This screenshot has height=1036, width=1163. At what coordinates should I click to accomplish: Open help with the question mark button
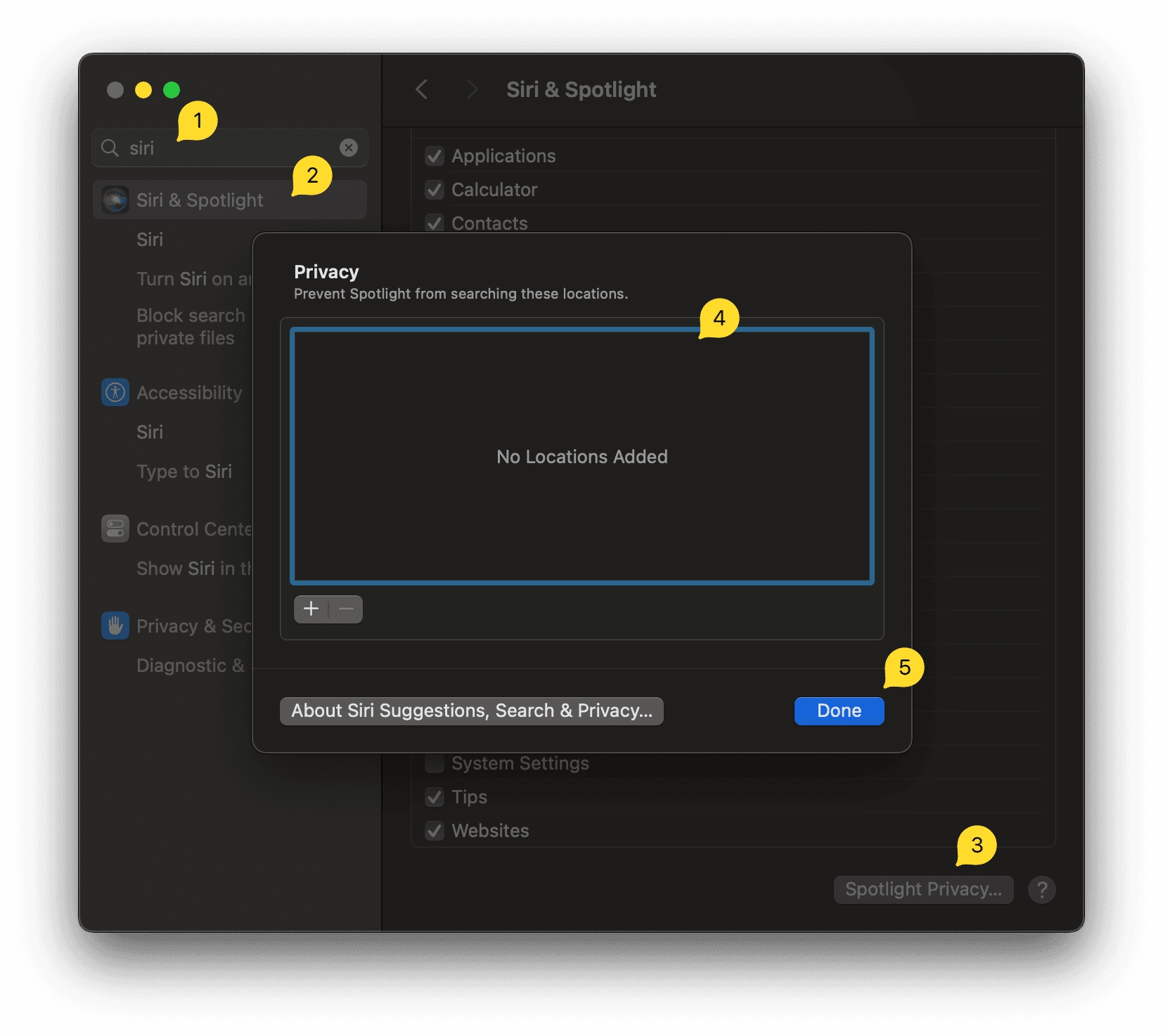1041,890
